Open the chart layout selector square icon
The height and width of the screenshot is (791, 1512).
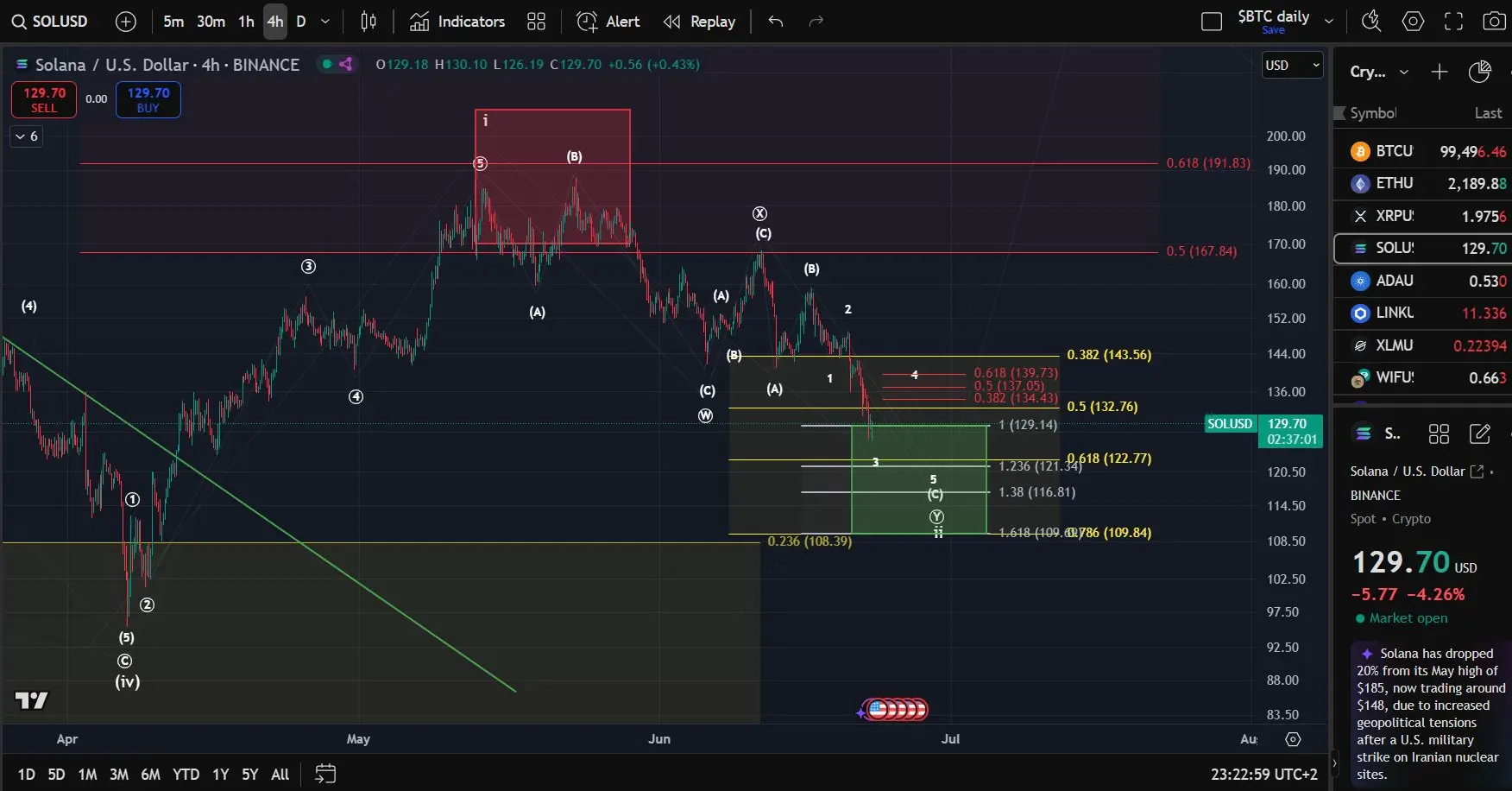[x=1212, y=22]
